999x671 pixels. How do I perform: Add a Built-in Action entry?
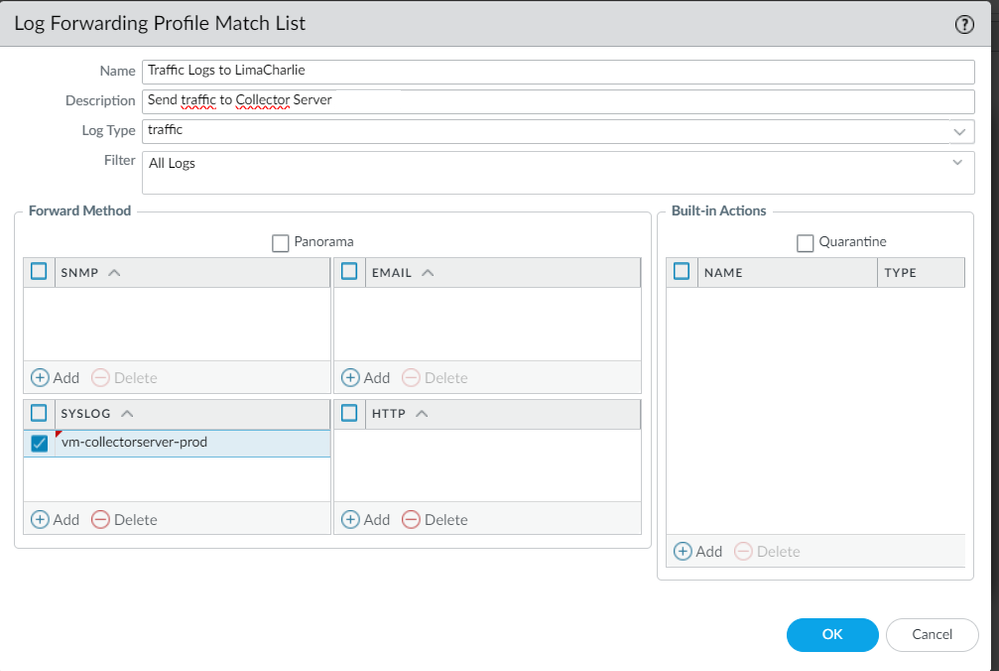point(698,552)
